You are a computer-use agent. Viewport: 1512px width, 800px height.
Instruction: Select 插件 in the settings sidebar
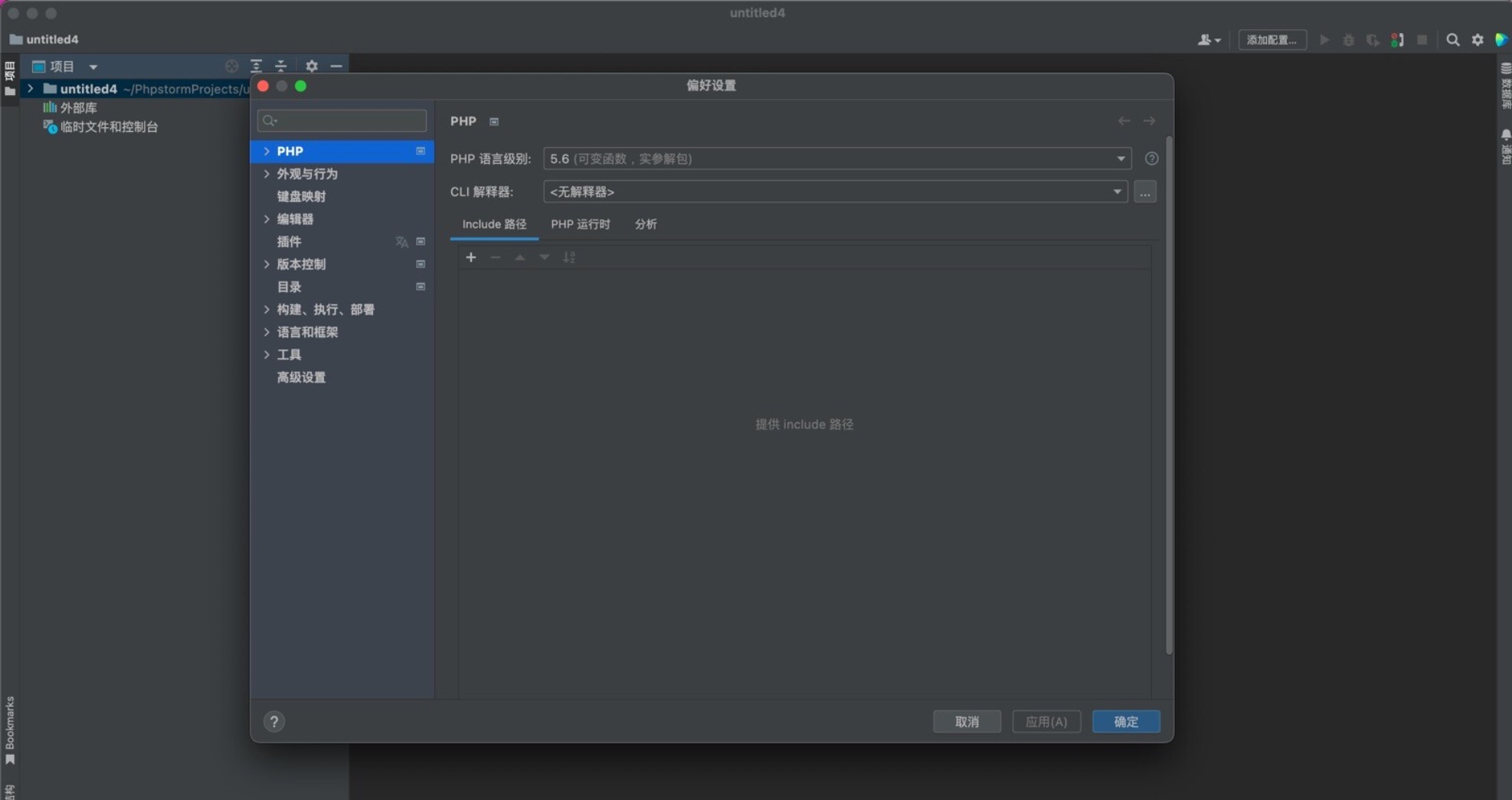point(289,241)
